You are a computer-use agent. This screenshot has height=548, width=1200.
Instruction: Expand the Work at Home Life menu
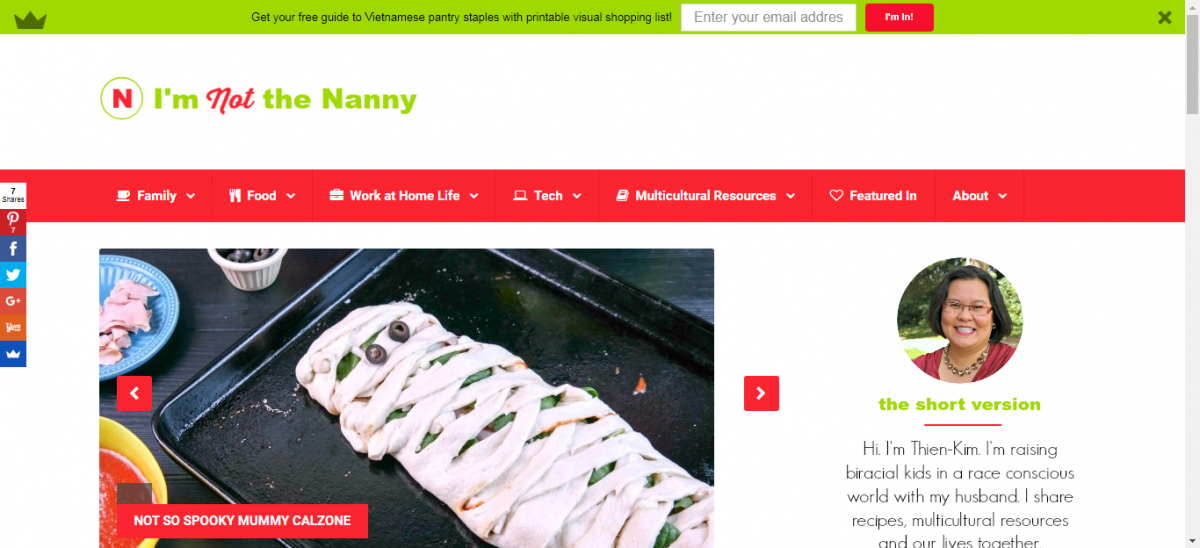click(x=404, y=196)
